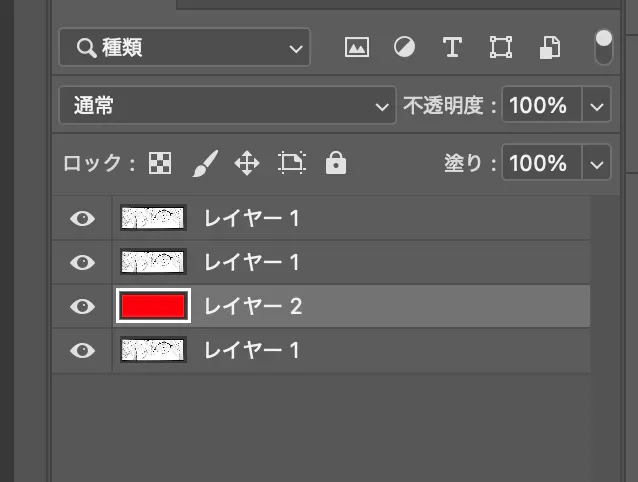
Task: Filter layers by pixel image type
Action: coord(357,47)
